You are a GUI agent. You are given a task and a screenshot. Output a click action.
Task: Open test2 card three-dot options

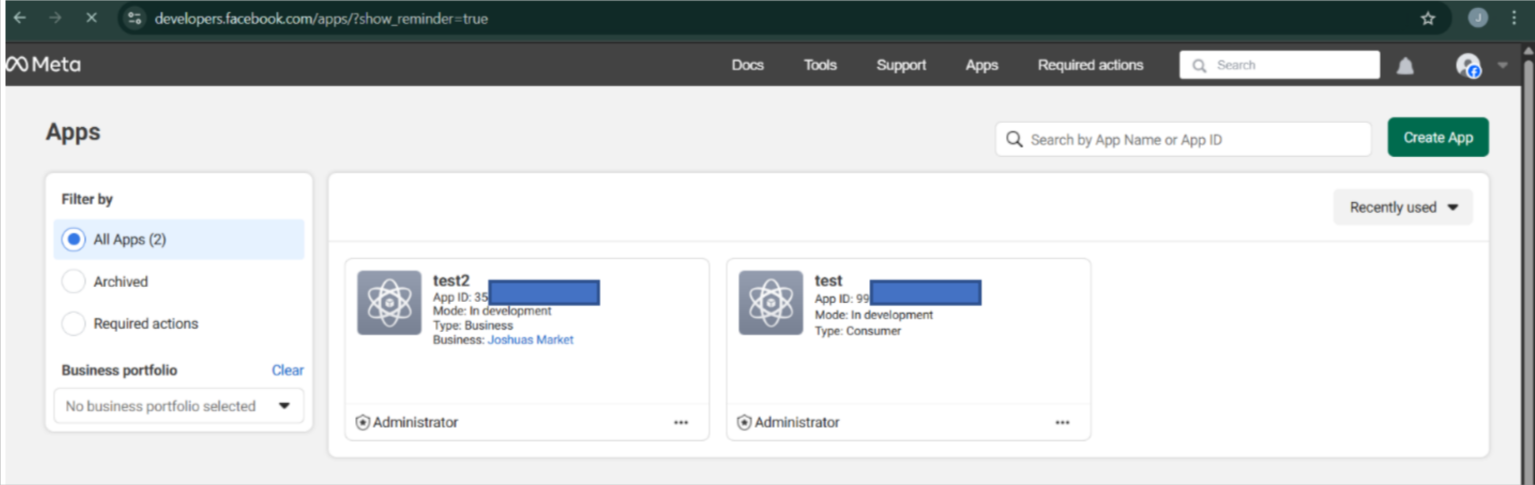pos(681,423)
